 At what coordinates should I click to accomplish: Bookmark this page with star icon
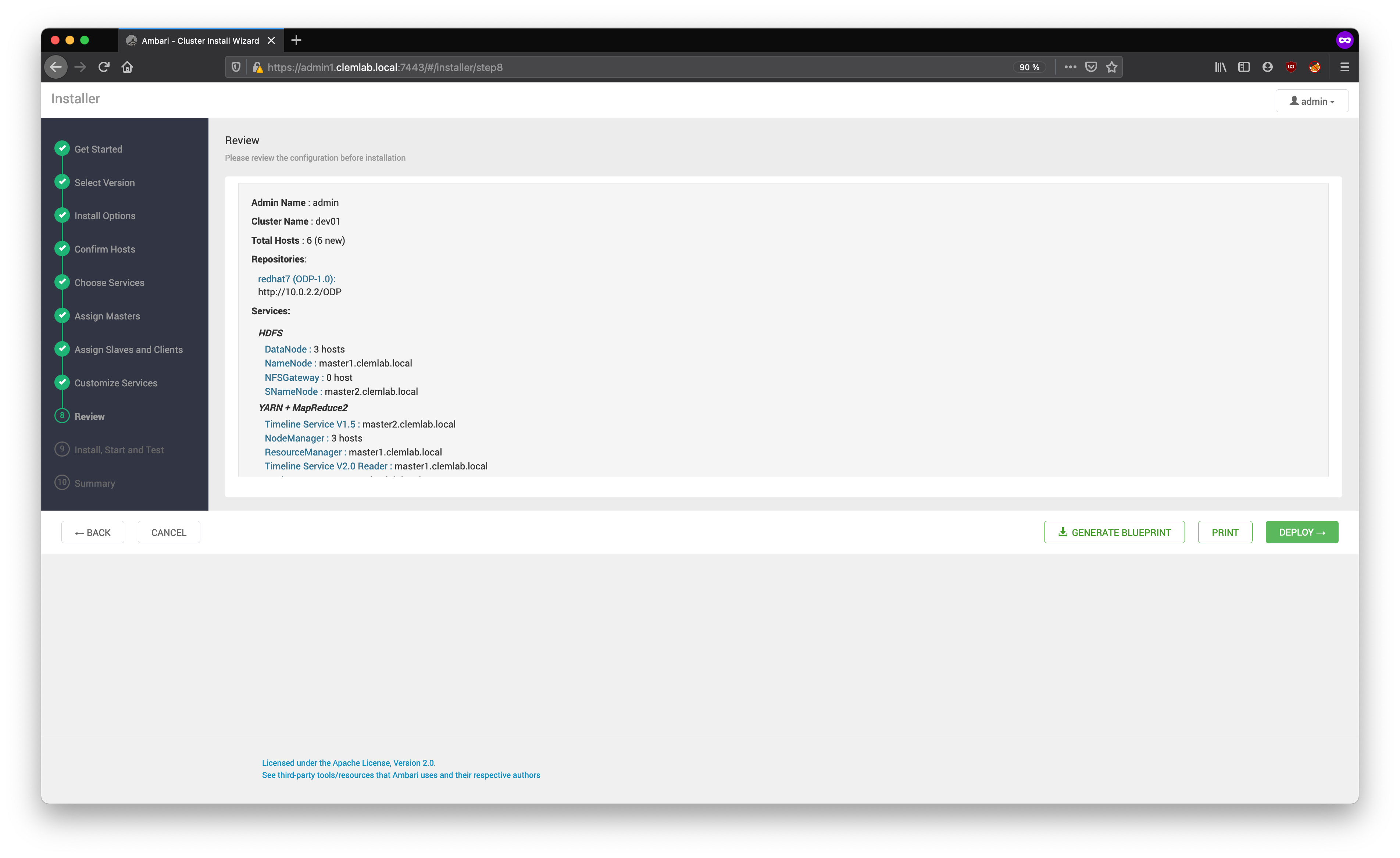click(1111, 67)
